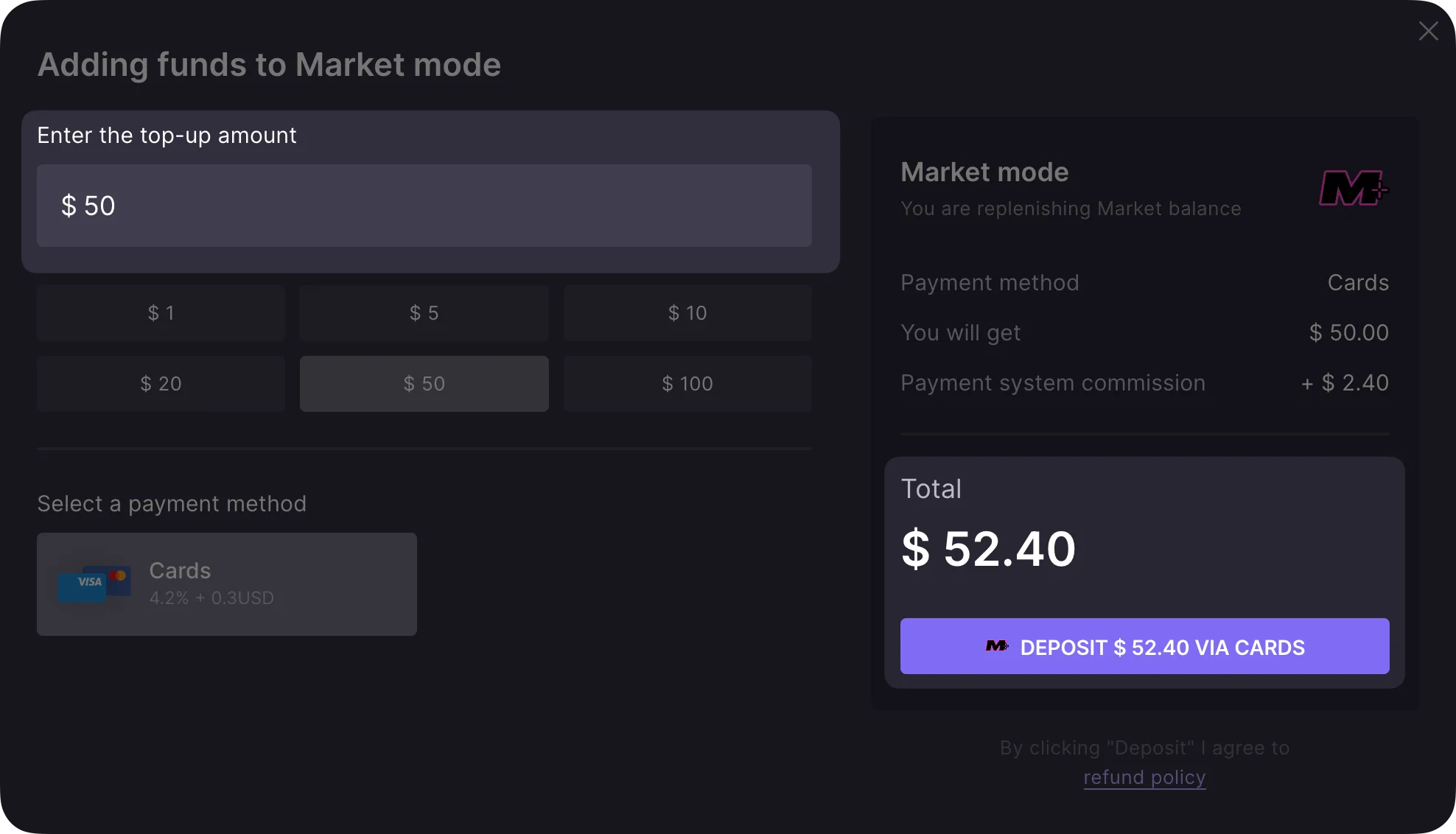Click the Cards value beside Payment method
The height and width of the screenshot is (834, 1456).
click(x=1358, y=283)
